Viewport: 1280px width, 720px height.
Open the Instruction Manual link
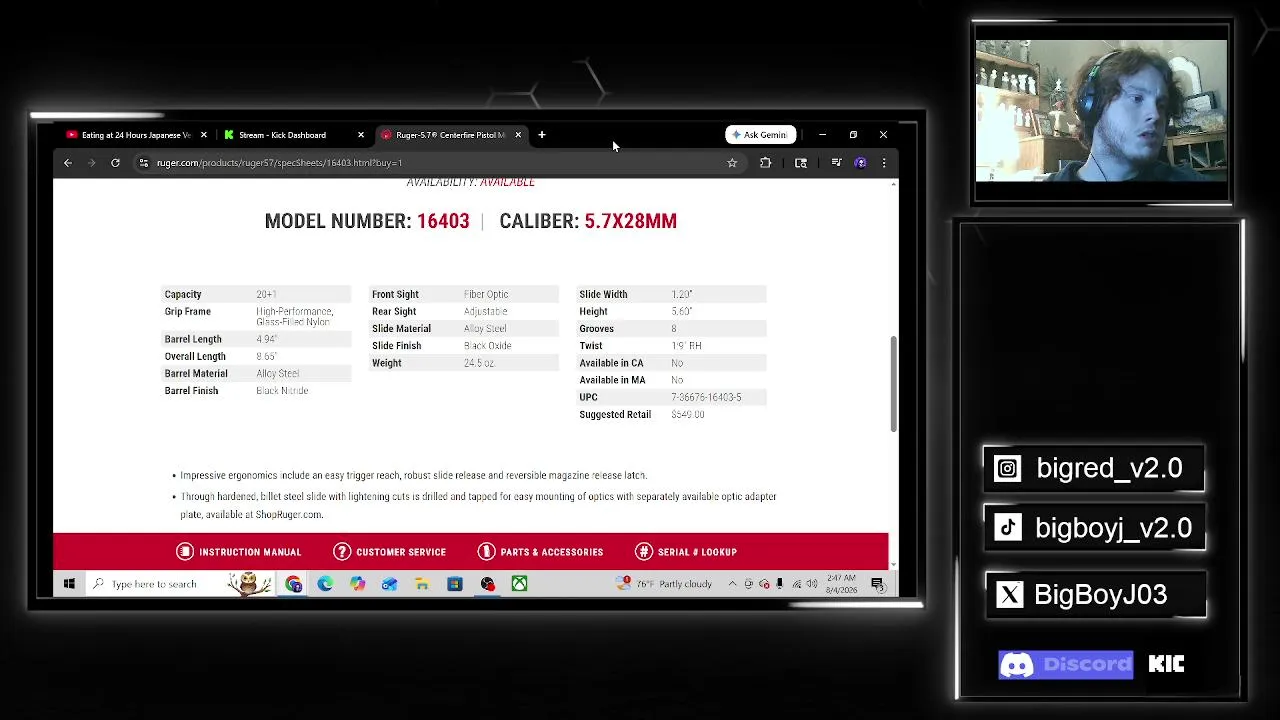[x=239, y=552]
